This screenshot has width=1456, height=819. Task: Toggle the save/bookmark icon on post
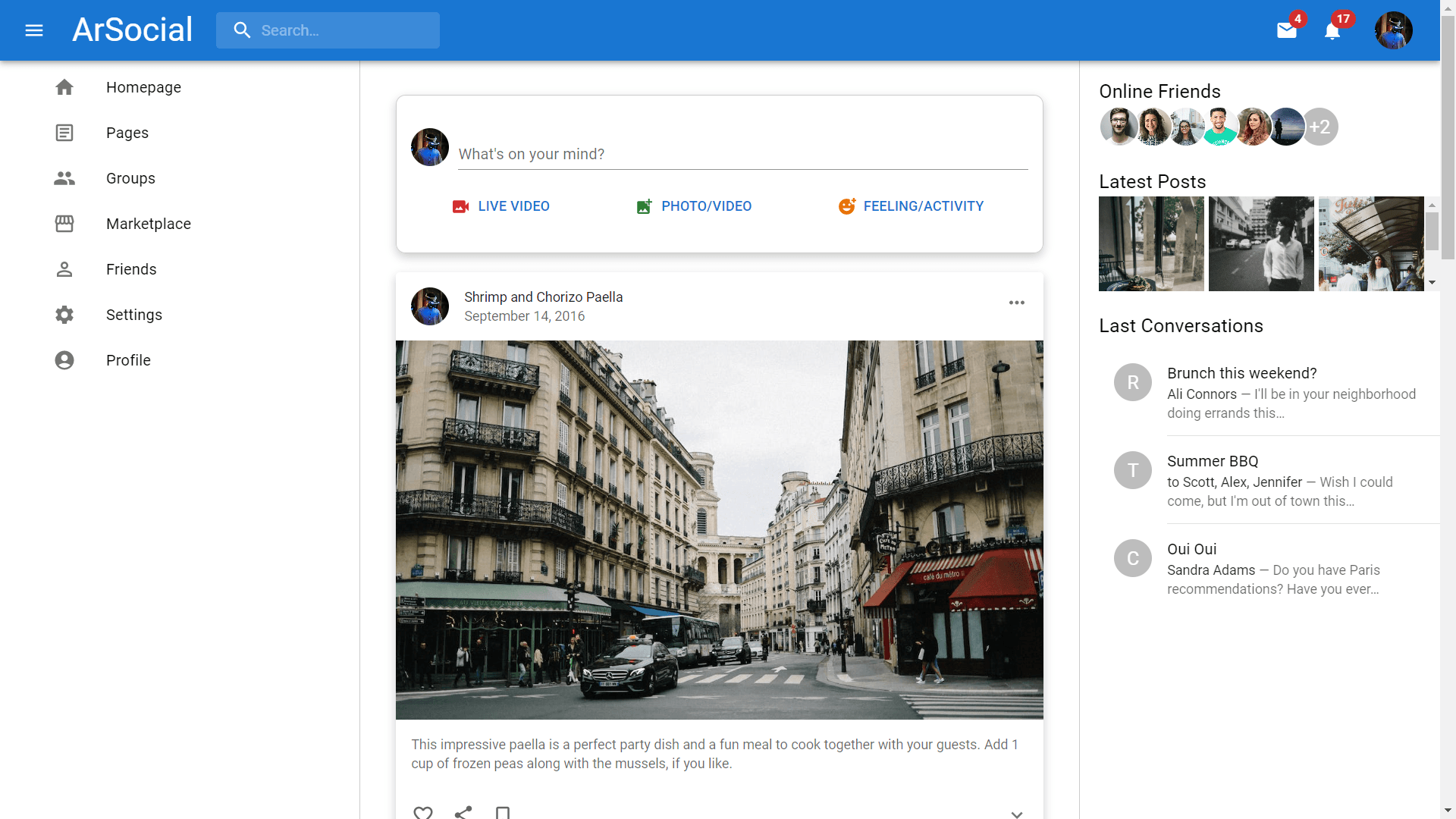point(502,812)
